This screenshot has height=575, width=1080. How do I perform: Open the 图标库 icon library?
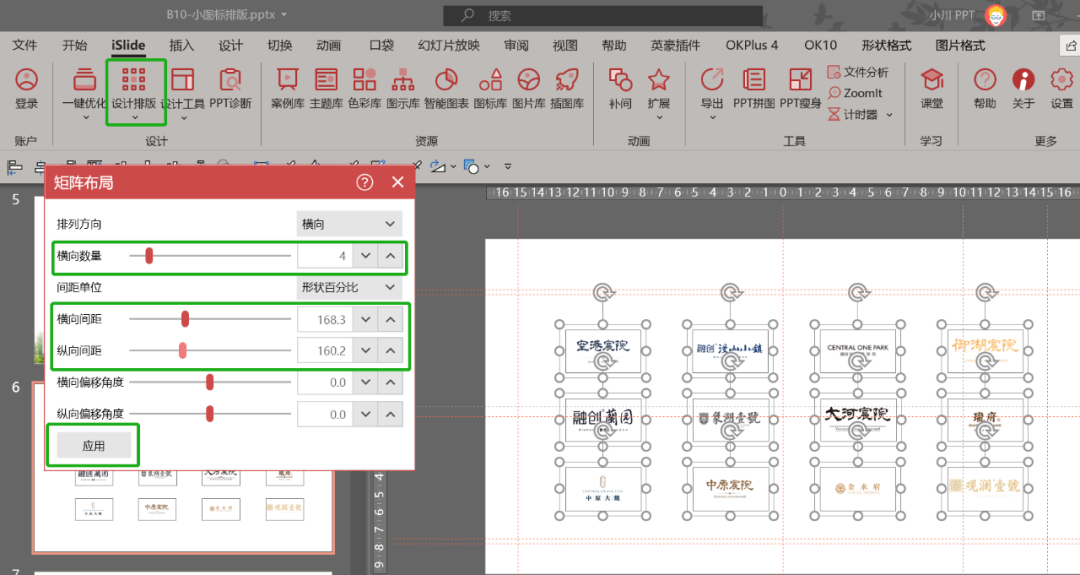click(x=490, y=88)
